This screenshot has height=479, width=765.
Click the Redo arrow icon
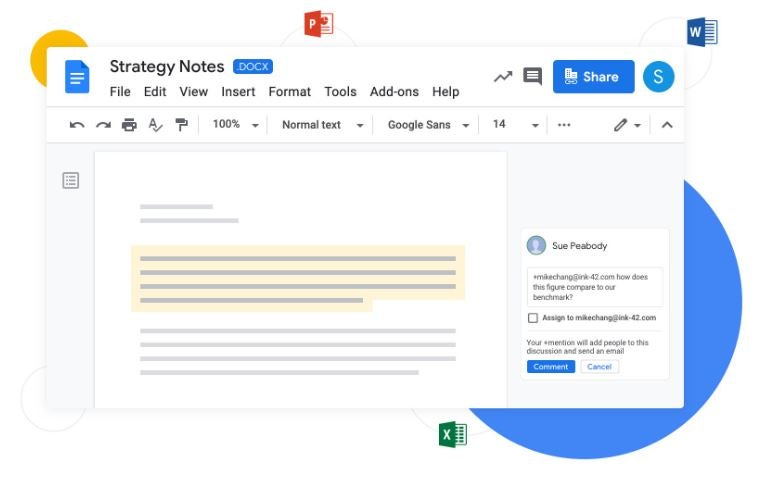[x=103, y=125]
